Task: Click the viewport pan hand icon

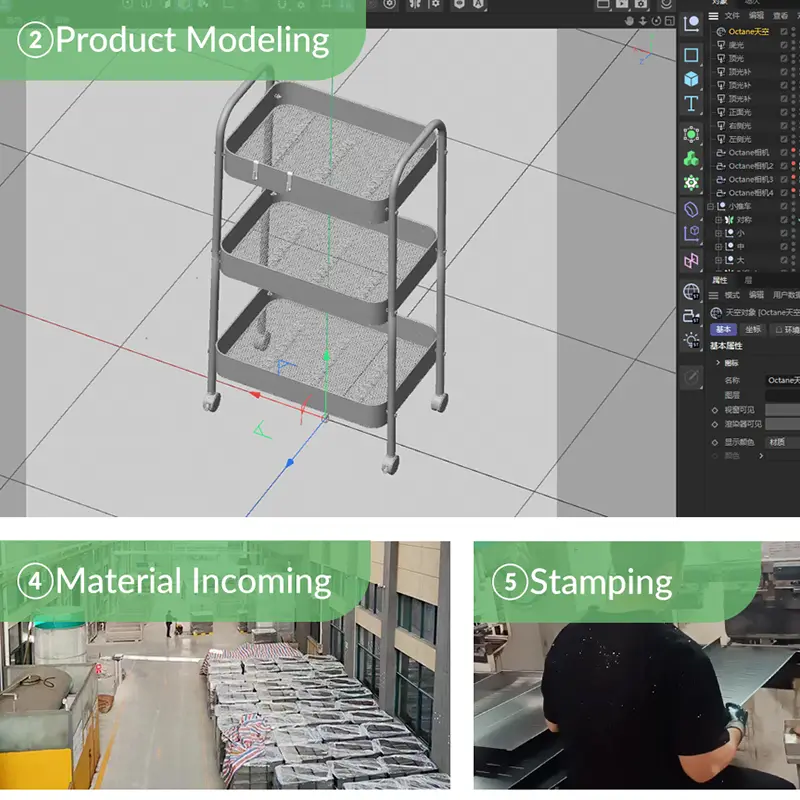Action: coord(628,20)
